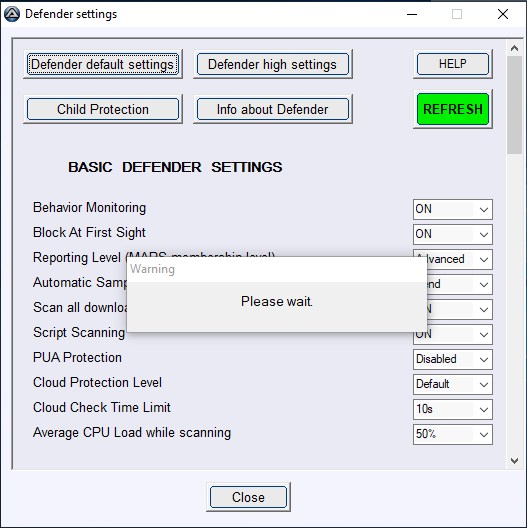This screenshot has height=528, width=527.
Task: Open the HELP button
Action: click(x=453, y=64)
